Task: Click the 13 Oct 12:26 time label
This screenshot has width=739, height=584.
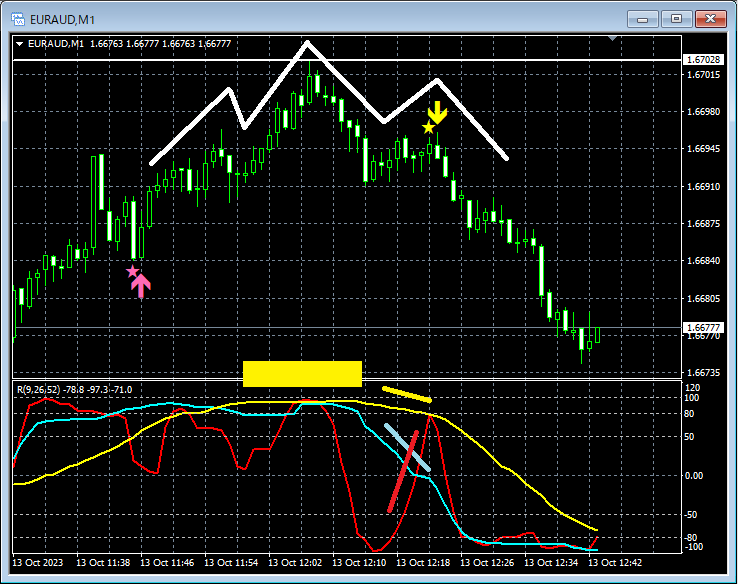Action: point(487,562)
